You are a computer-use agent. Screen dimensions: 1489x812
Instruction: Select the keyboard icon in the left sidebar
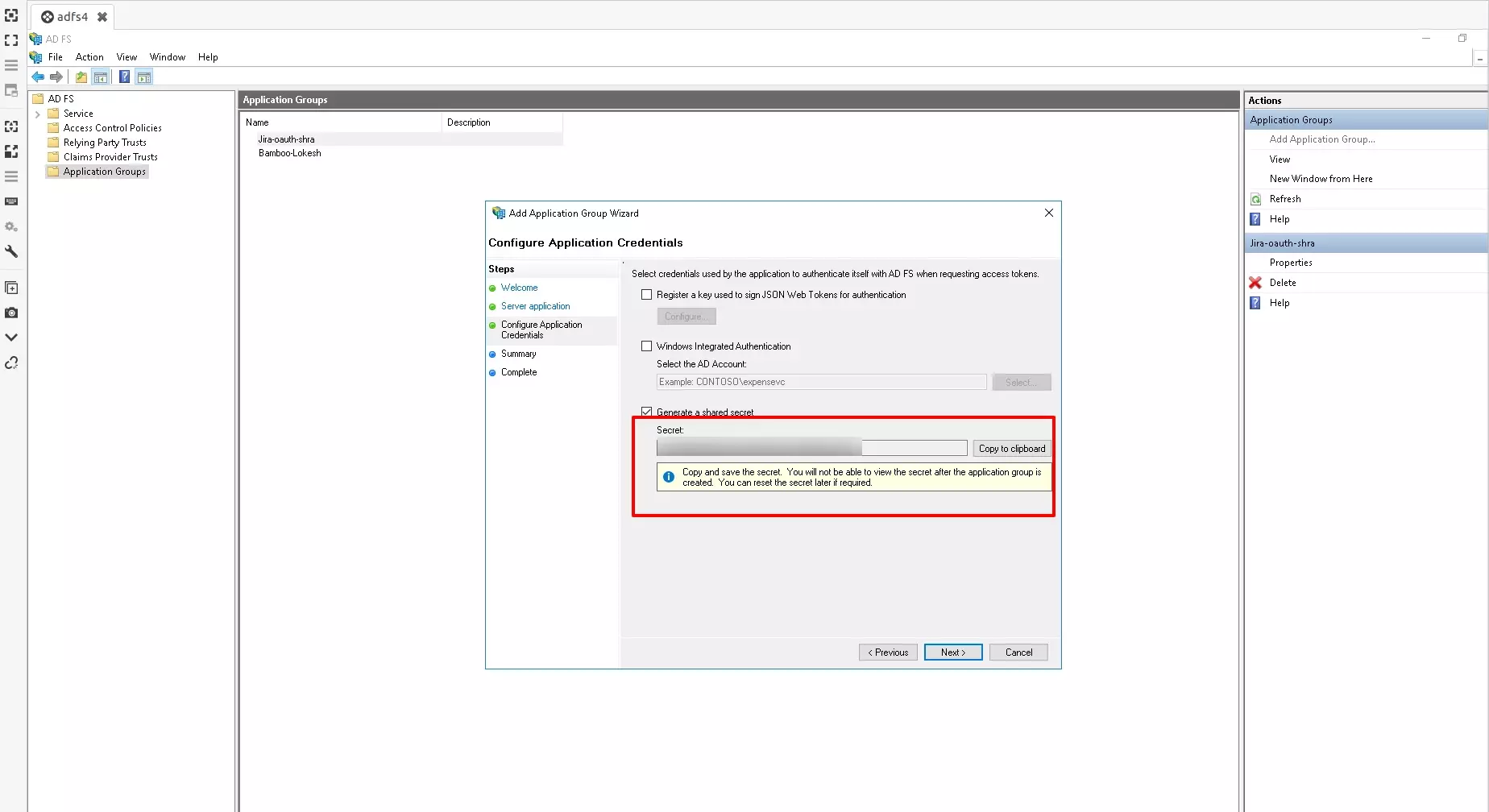coord(11,201)
